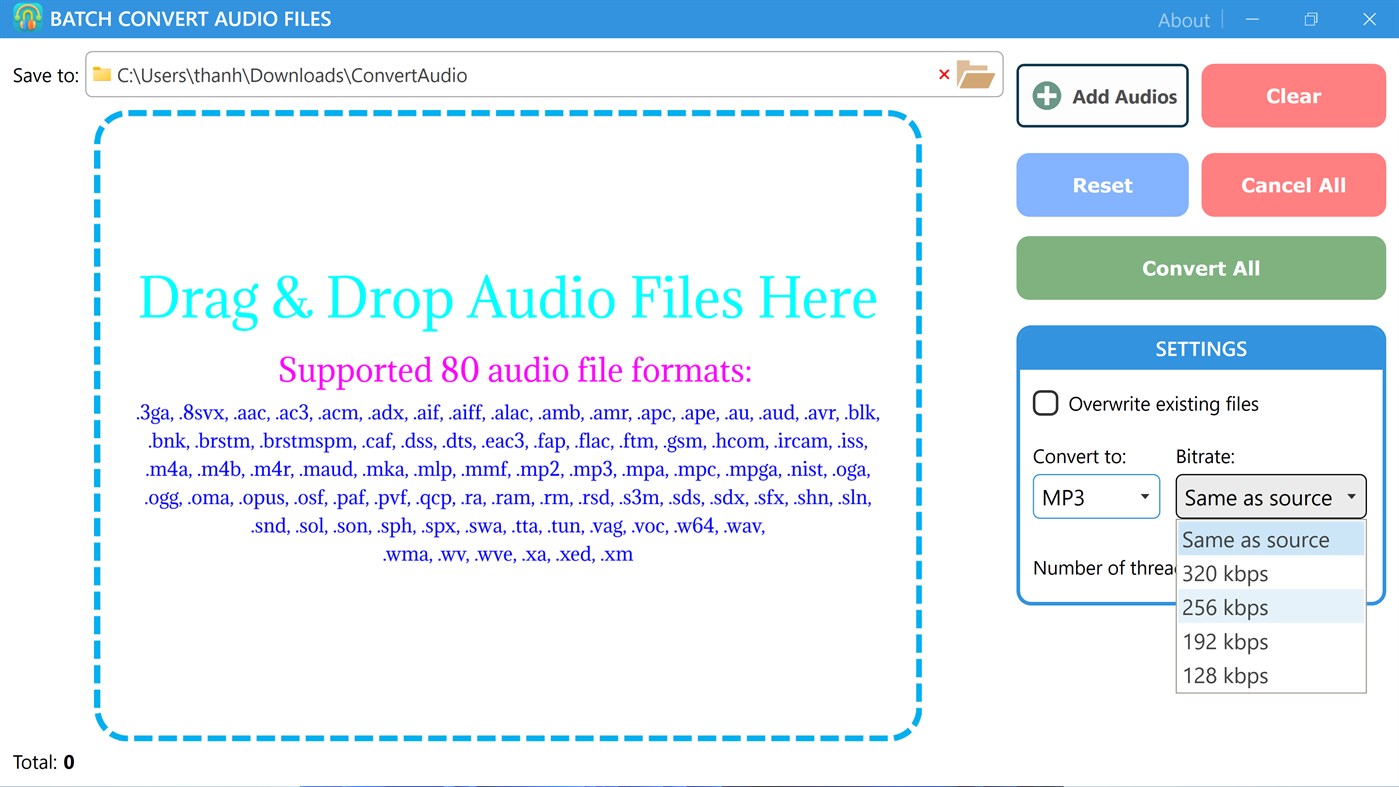
Task: Click the Drag & Drop Audio Files area
Action: click(x=508, y=426)
